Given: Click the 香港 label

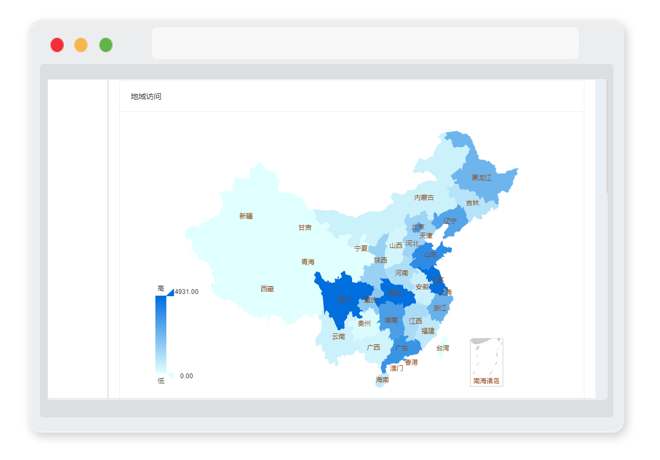Looking at the screenshot, I should (411, 362).
